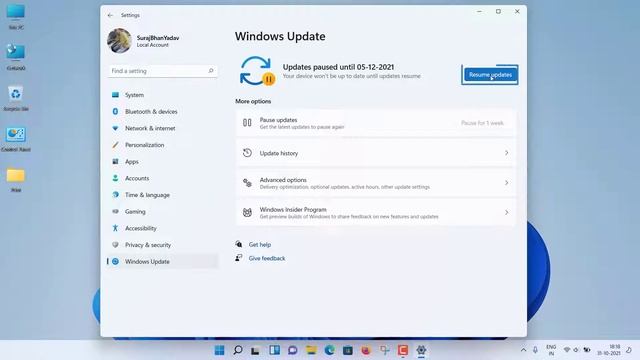This screenshot has width=640, height=360.
Task: Click the Privacy & security label
Action: pyautogui.click(x=148, y=245)
